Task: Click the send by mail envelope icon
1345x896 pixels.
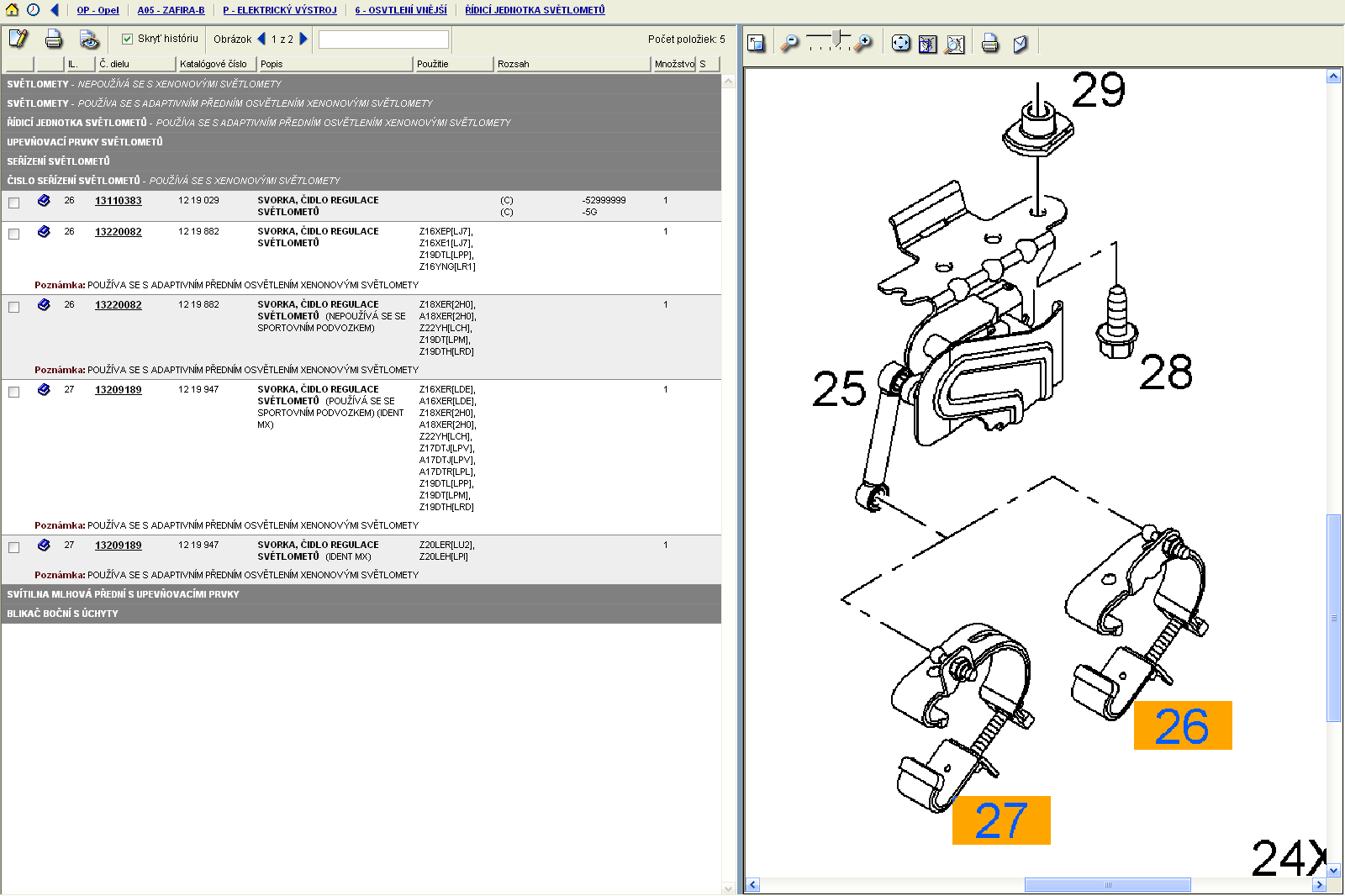Action: (x=1020, y=43)
